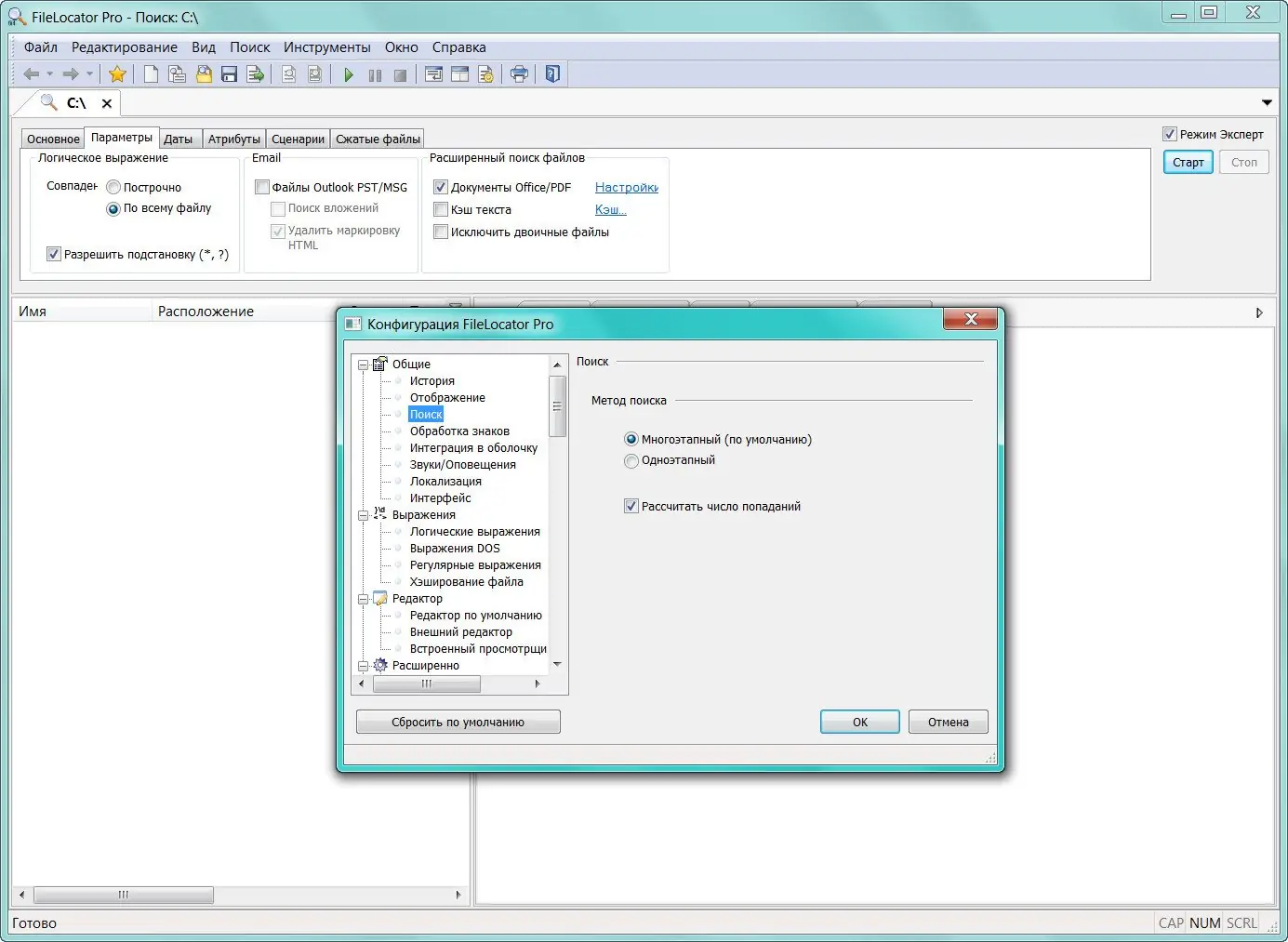1288x942 pixels.
Task: Click the pause search toolbar icon
Action: click(375, 75)
